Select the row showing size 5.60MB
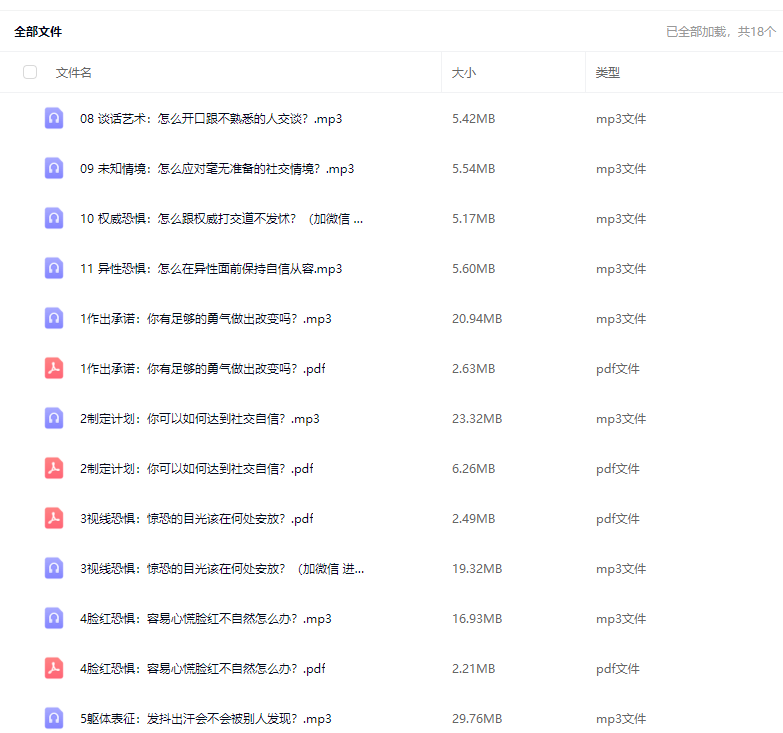Image resolution: width=783 pixels, height=733 pixels. coord(473,269)
